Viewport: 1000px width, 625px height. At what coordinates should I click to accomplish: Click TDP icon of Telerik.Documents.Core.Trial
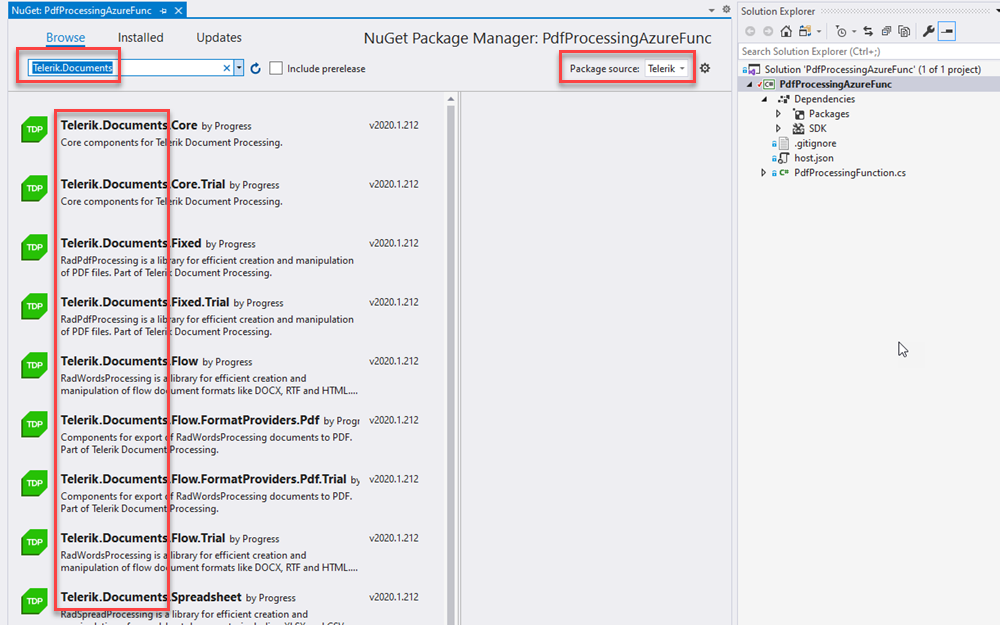pyautogui.click(x=34, y=188)
